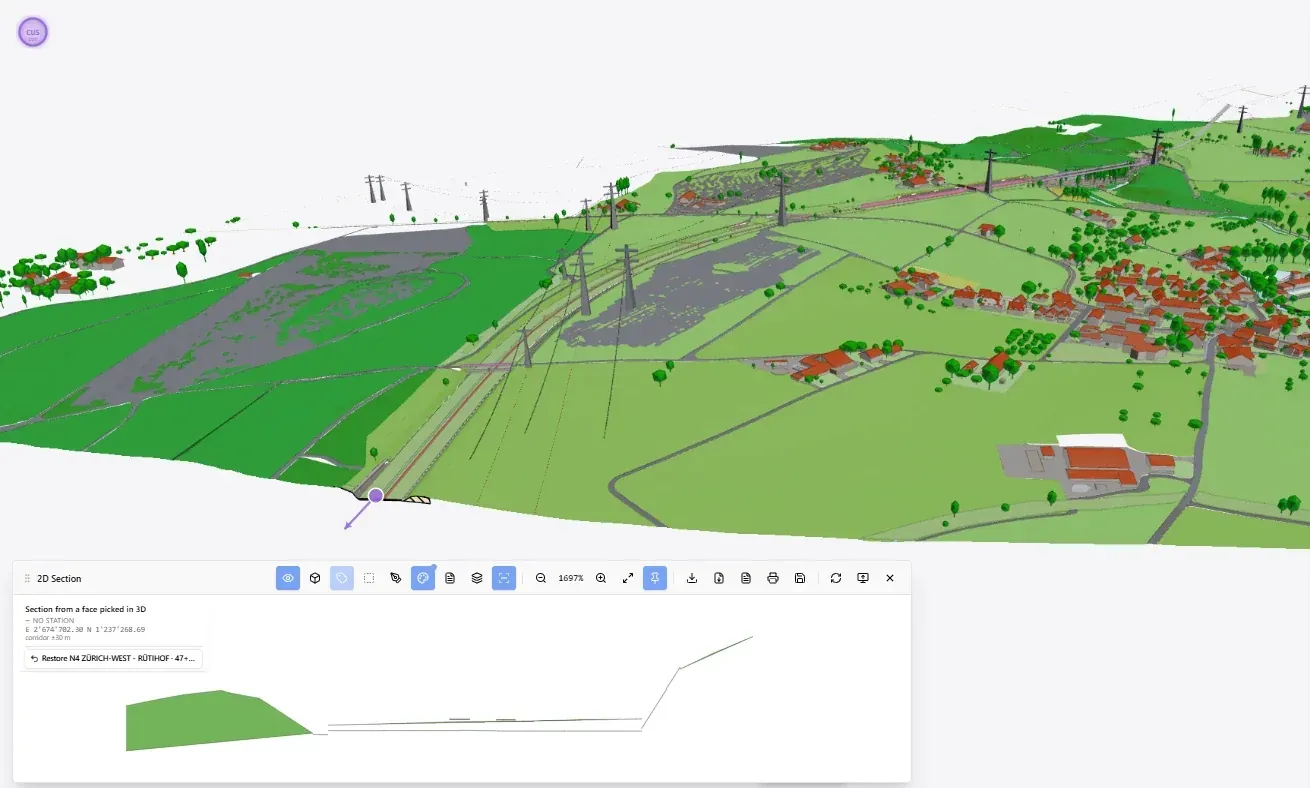Print the 2D section
1310x788 pixels.
click(x=773, y=578)
